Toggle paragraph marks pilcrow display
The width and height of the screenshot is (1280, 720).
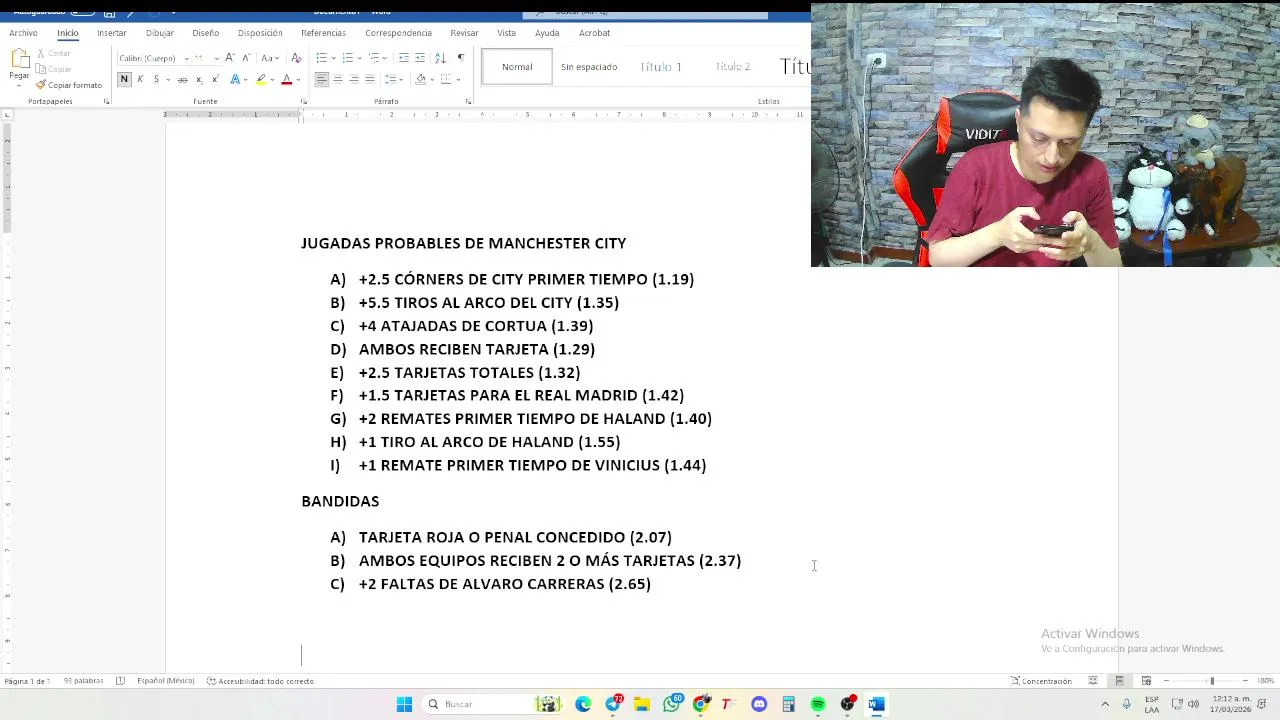coord(461,57)
